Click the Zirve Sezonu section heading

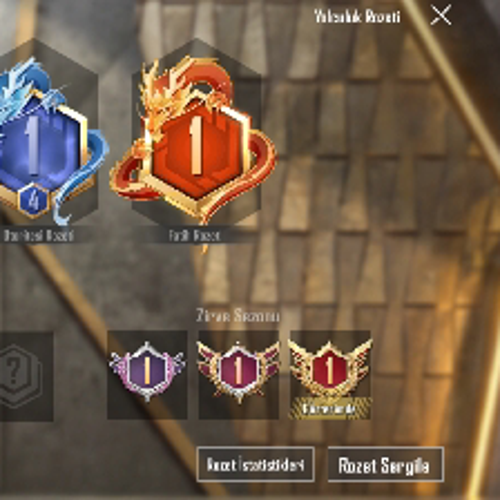pyautogui.click(x=238, y=315)
